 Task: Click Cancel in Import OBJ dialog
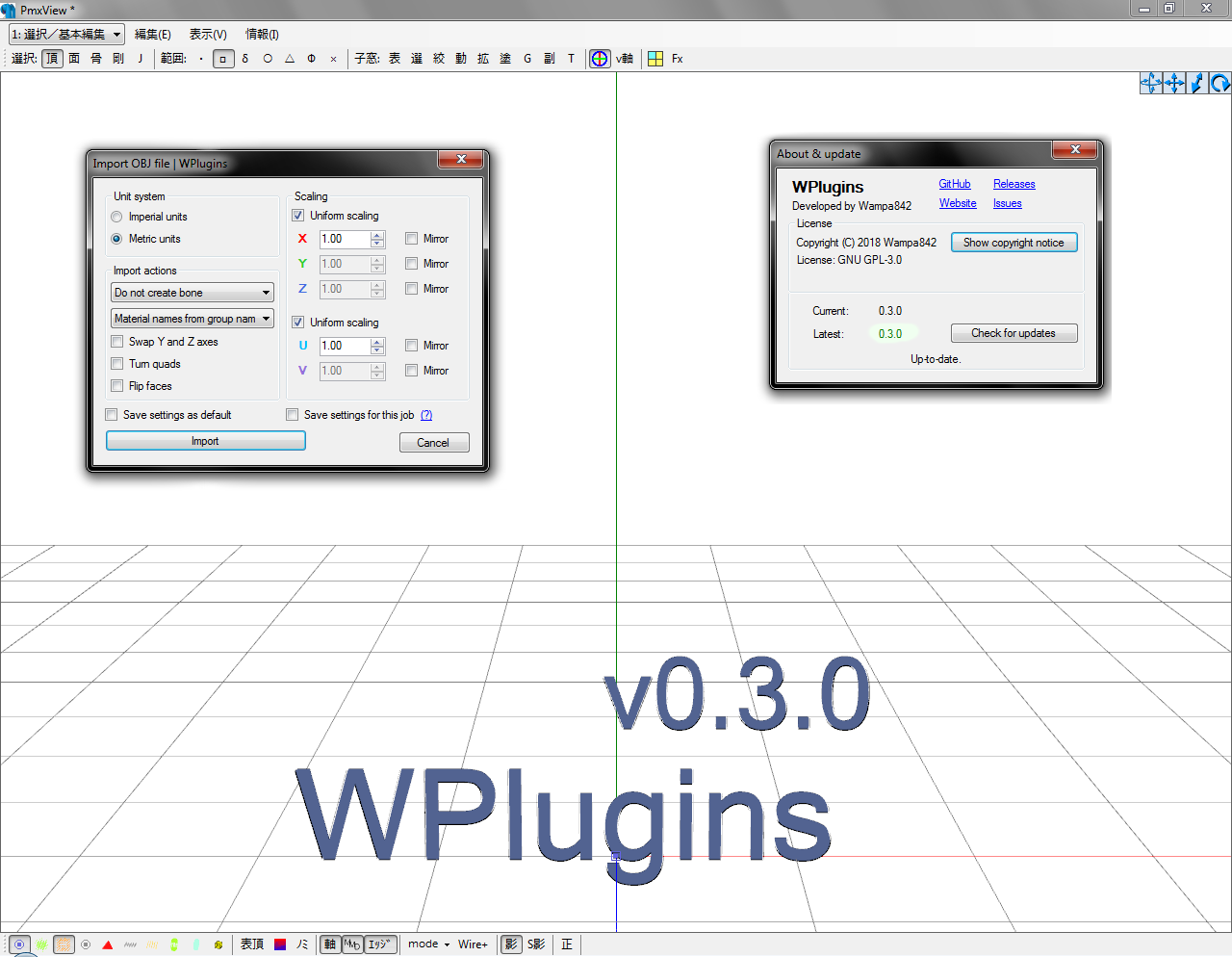[434, 443]
